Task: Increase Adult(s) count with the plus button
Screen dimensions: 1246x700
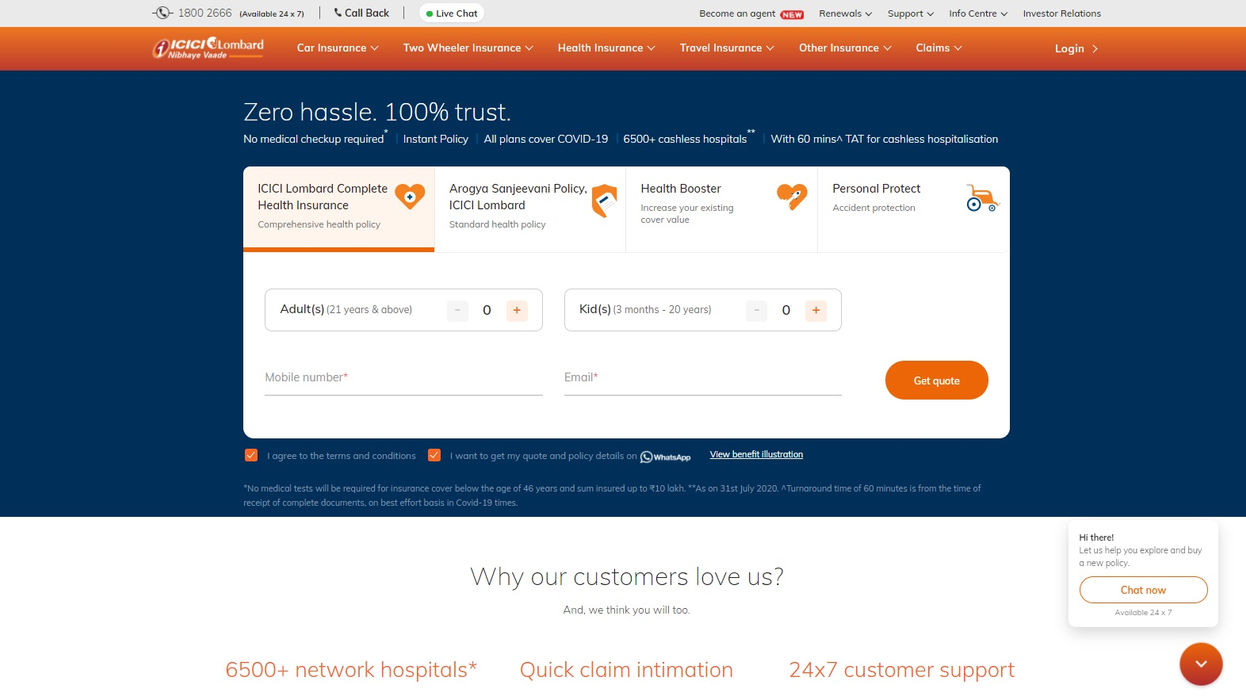Action: 517,310
